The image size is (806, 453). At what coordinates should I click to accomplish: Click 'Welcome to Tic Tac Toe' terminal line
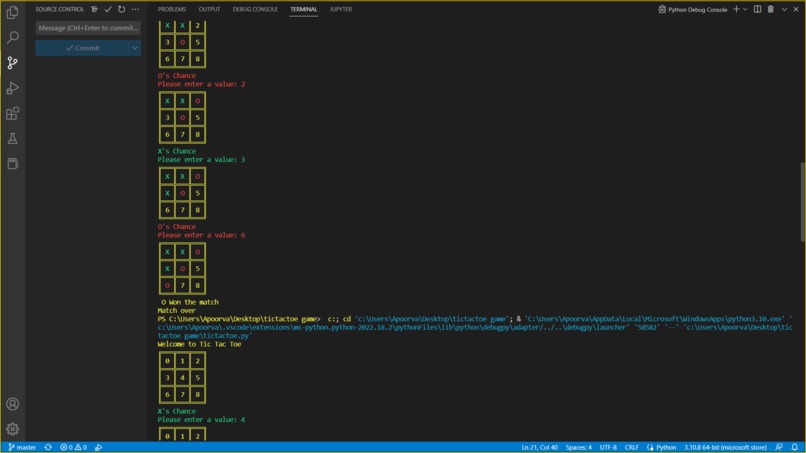[x=199, y=344]
